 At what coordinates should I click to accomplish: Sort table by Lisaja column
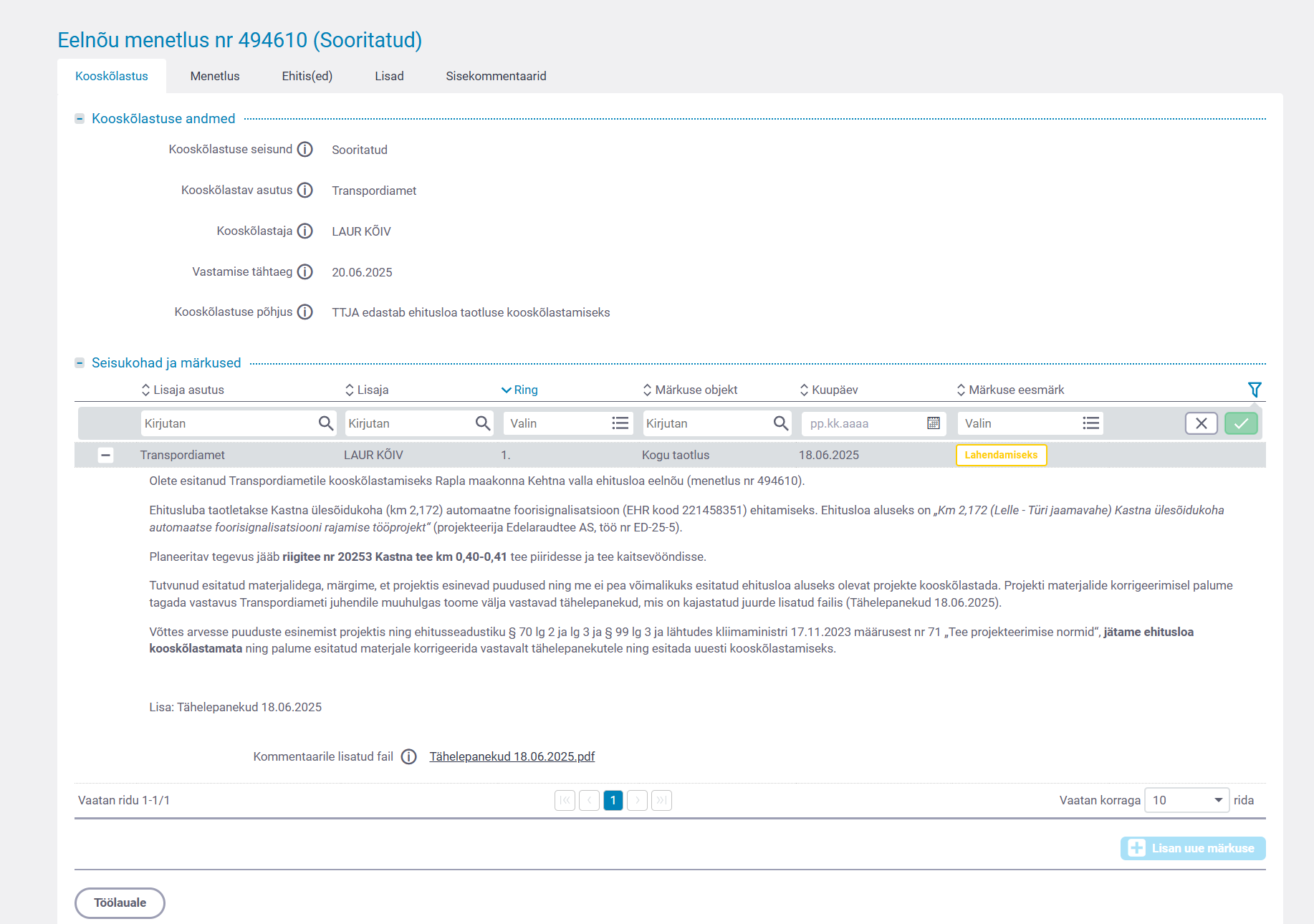[x=367, y=390]
